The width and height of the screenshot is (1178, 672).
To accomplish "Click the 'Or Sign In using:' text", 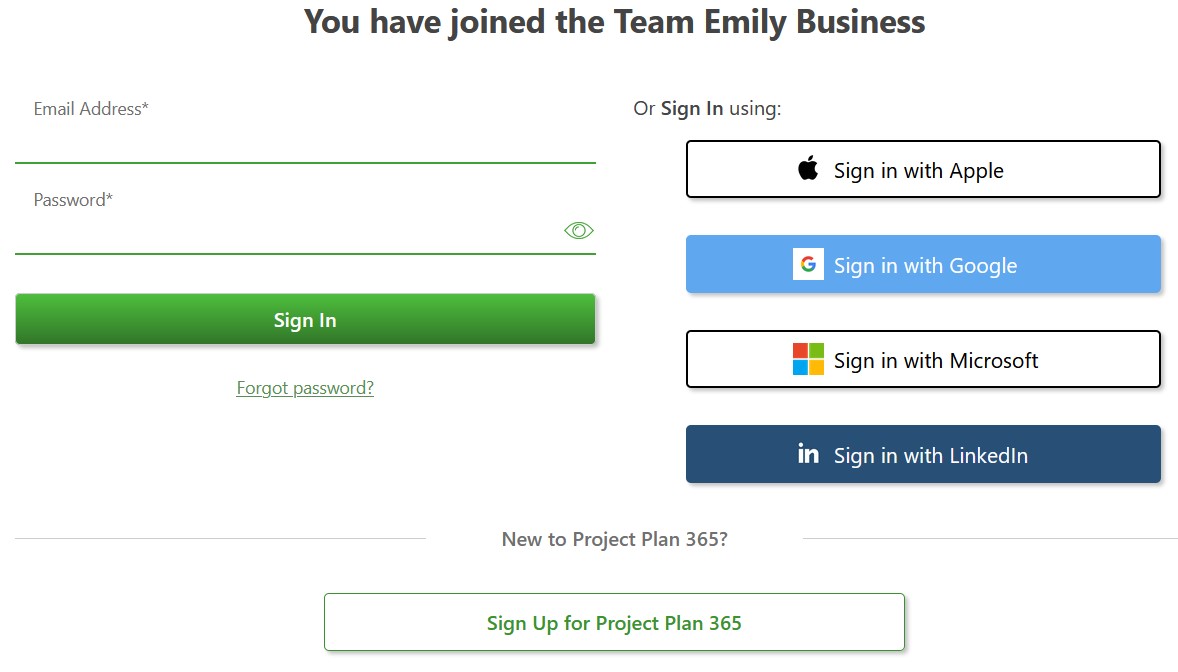I will click(707, 109).
